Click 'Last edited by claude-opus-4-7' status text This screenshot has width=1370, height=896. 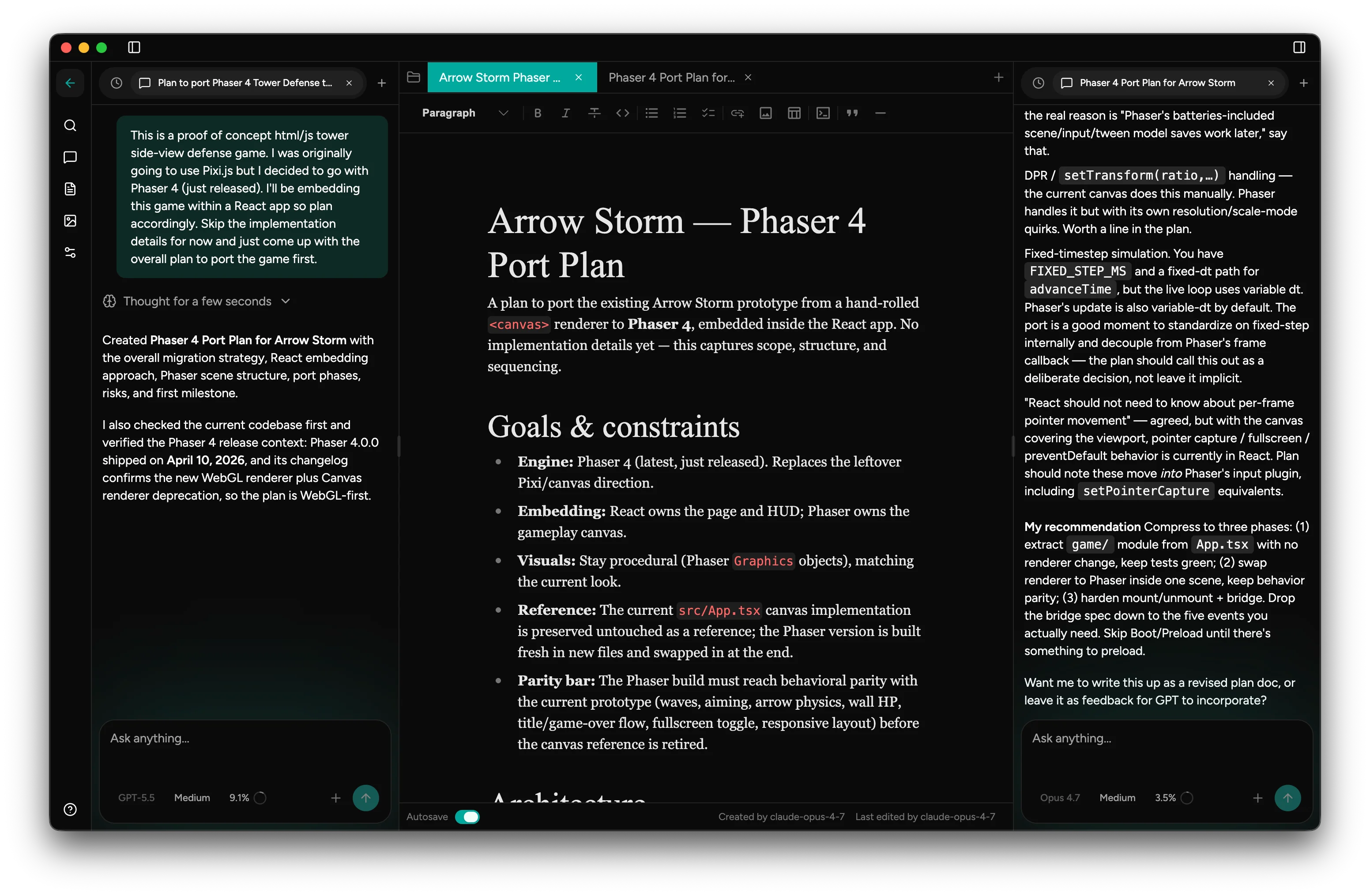click(925, 817)
